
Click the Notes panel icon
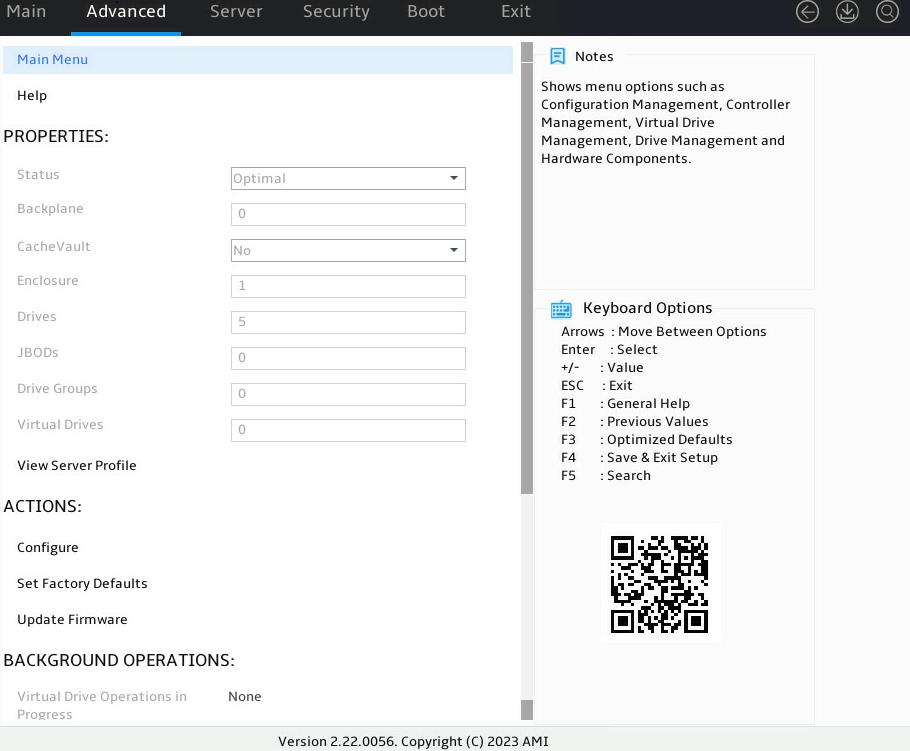coord(557,56)
